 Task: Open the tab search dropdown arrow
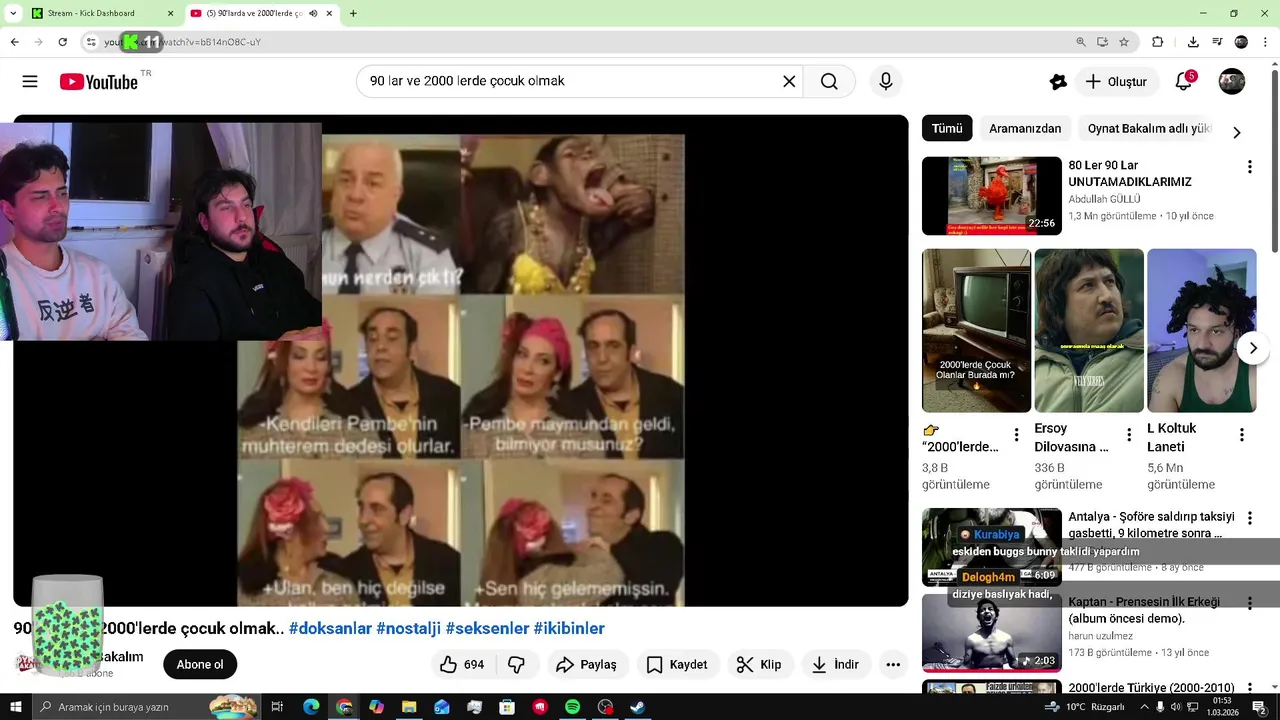(13, 13)
